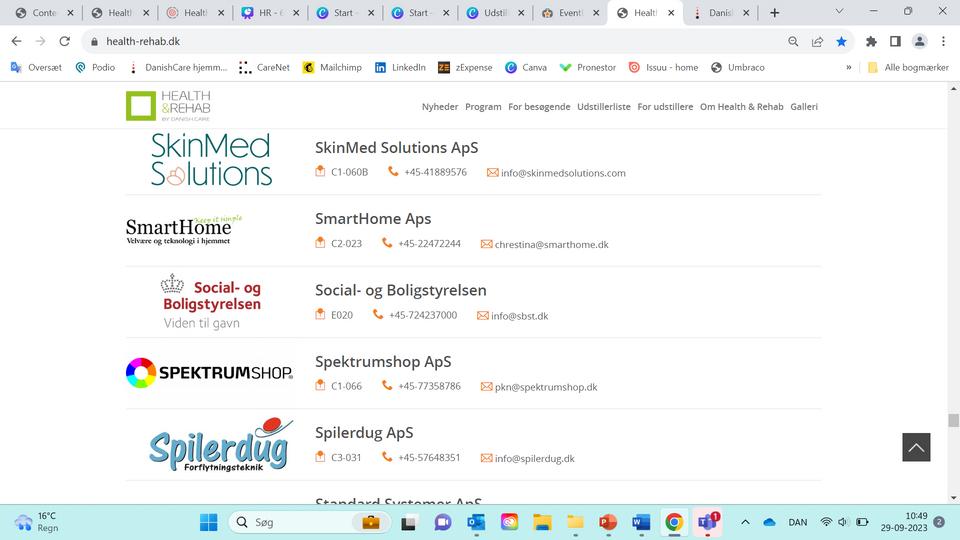Open the Mailchimp bookmark
The image size is (960, 540).
(332, 67)
